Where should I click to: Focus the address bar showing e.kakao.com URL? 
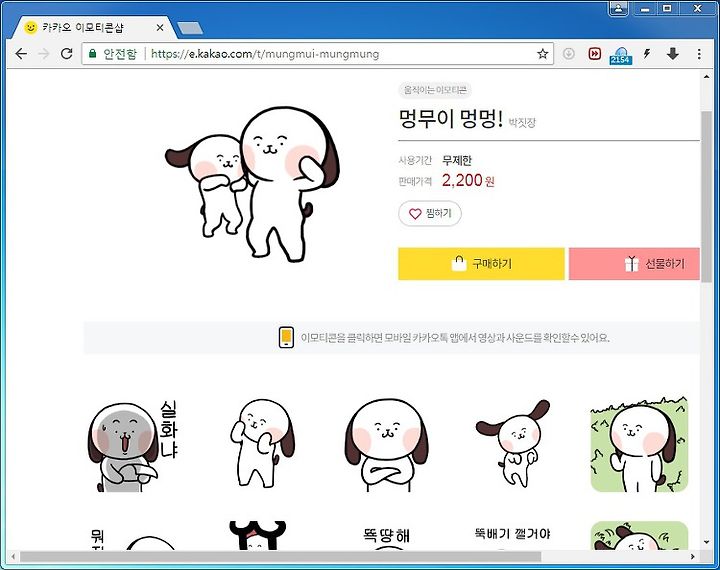(x=317, y=54)
